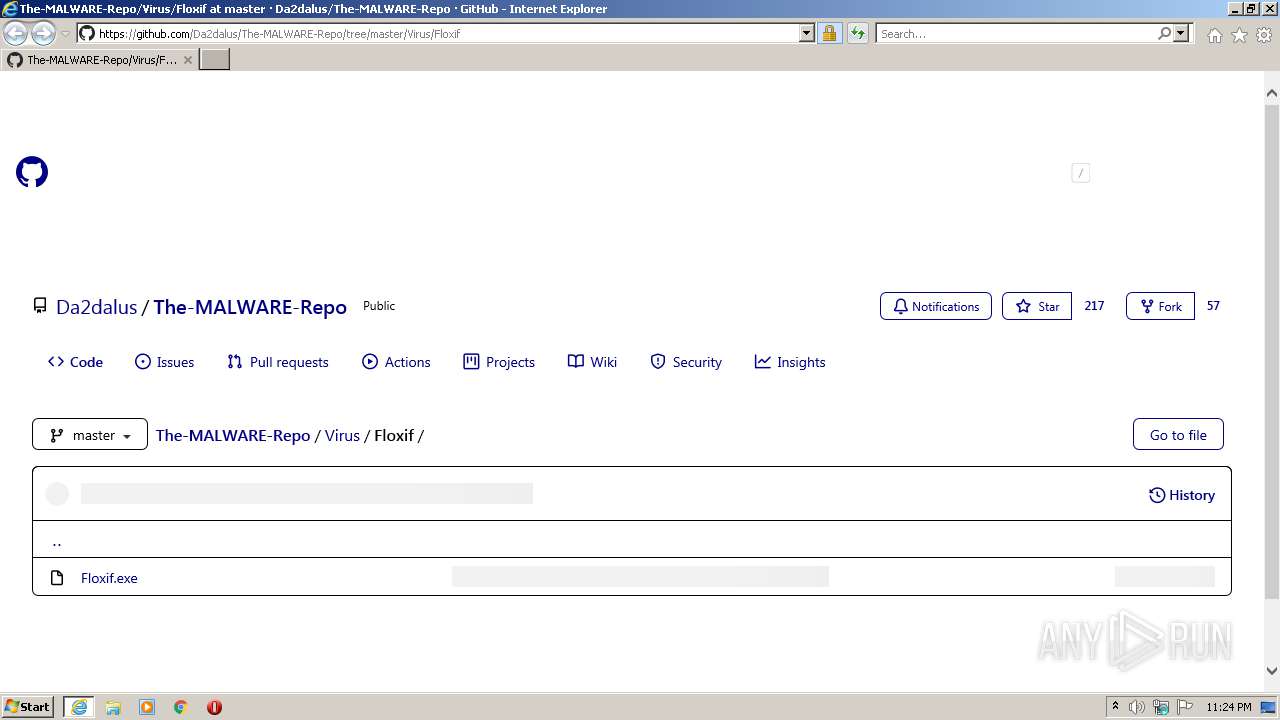Open the Da2dalus owner link

[x=96, y=307]
